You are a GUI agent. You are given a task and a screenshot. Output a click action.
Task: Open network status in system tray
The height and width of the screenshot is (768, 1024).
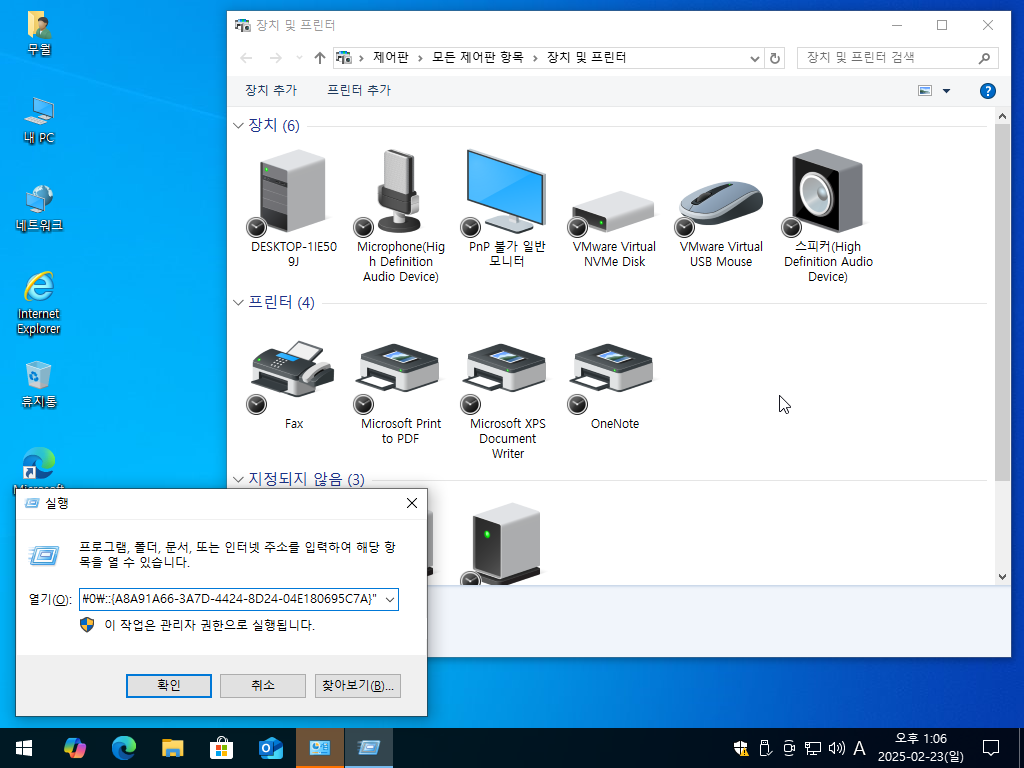point(813,748)
